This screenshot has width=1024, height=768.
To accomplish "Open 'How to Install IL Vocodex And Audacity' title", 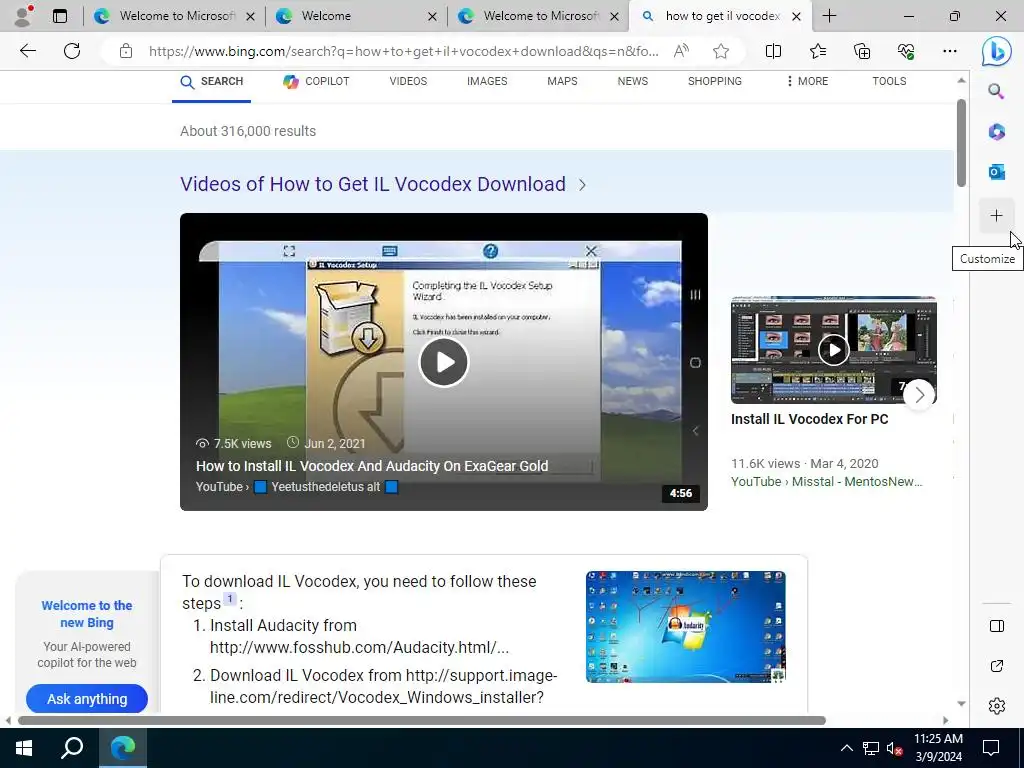I will click(372, 466).
